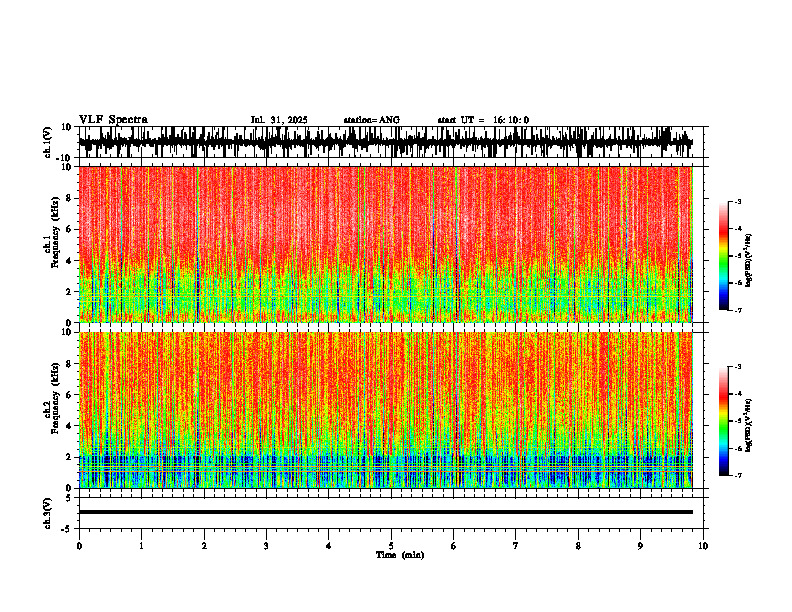Click the '2' kHz tick on ch.2 spectrogram

pyautogui.click(x=70, y=457)
